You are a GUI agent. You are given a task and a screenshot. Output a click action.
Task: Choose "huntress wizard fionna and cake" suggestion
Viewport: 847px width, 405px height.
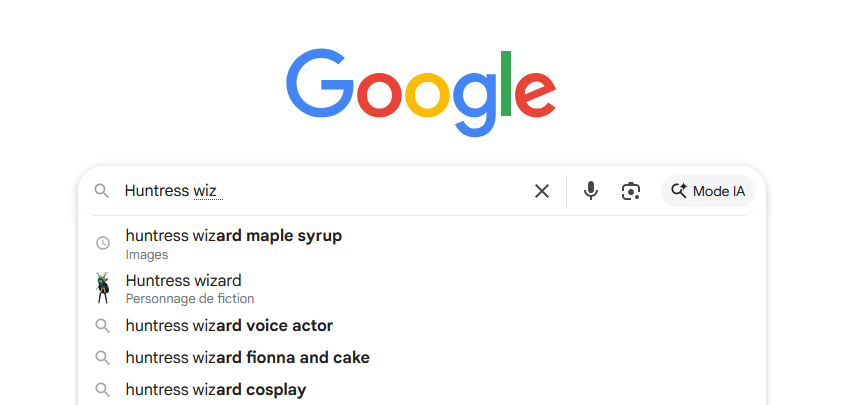[247, 357]
